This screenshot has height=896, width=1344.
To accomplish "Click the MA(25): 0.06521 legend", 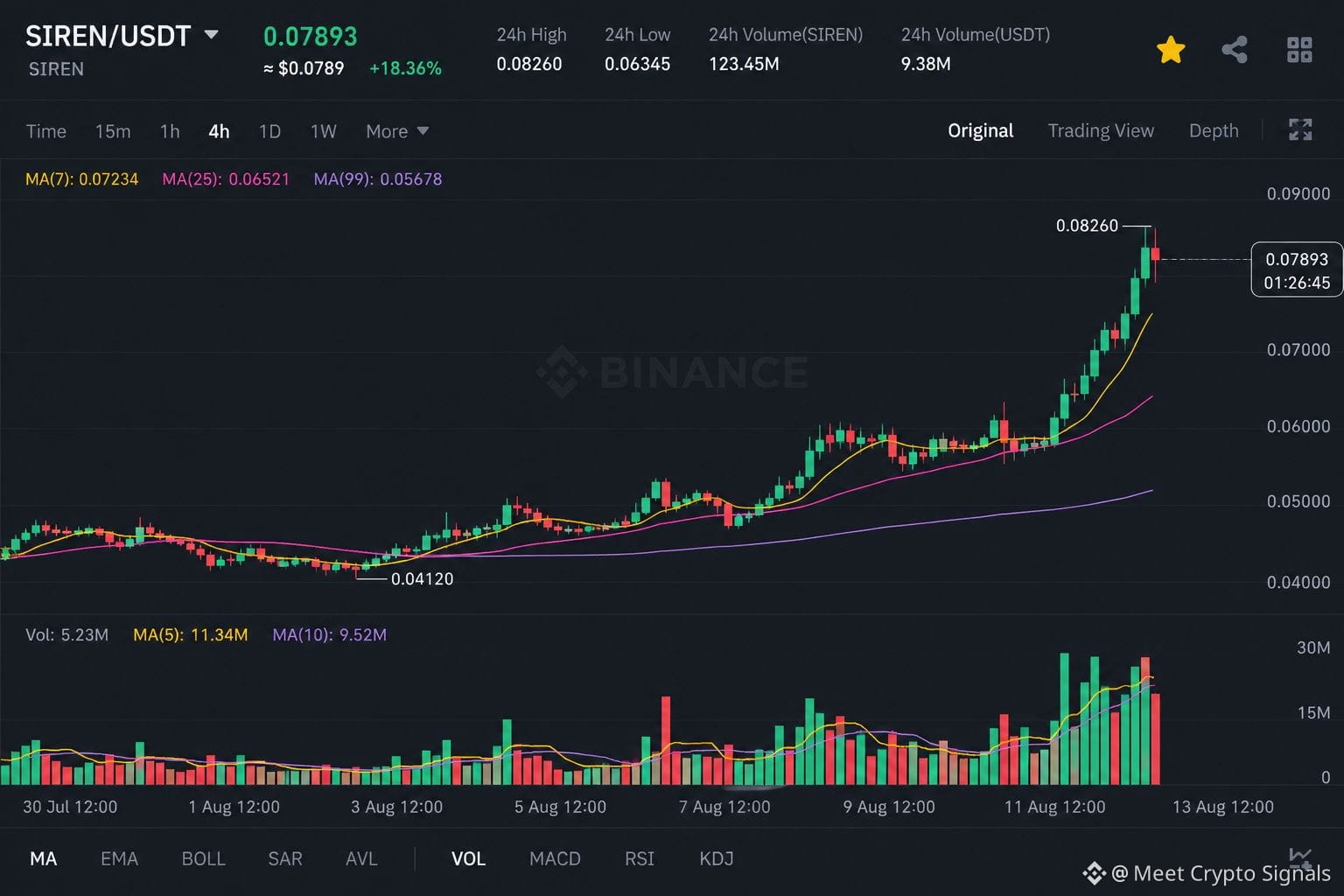I will (x=226, y=179).
